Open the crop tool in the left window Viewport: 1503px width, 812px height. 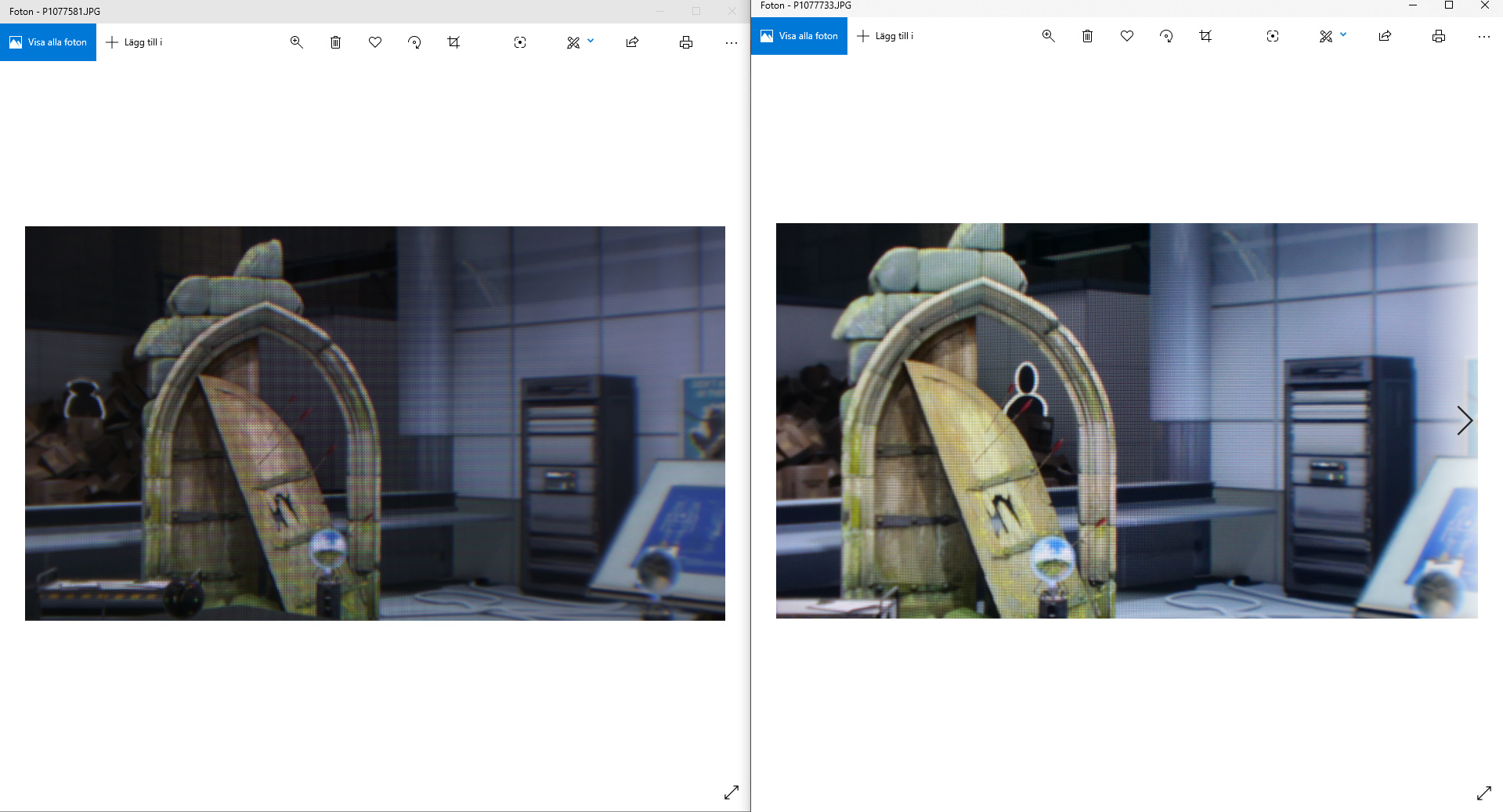pyautogui.click(x=453, y=42)
